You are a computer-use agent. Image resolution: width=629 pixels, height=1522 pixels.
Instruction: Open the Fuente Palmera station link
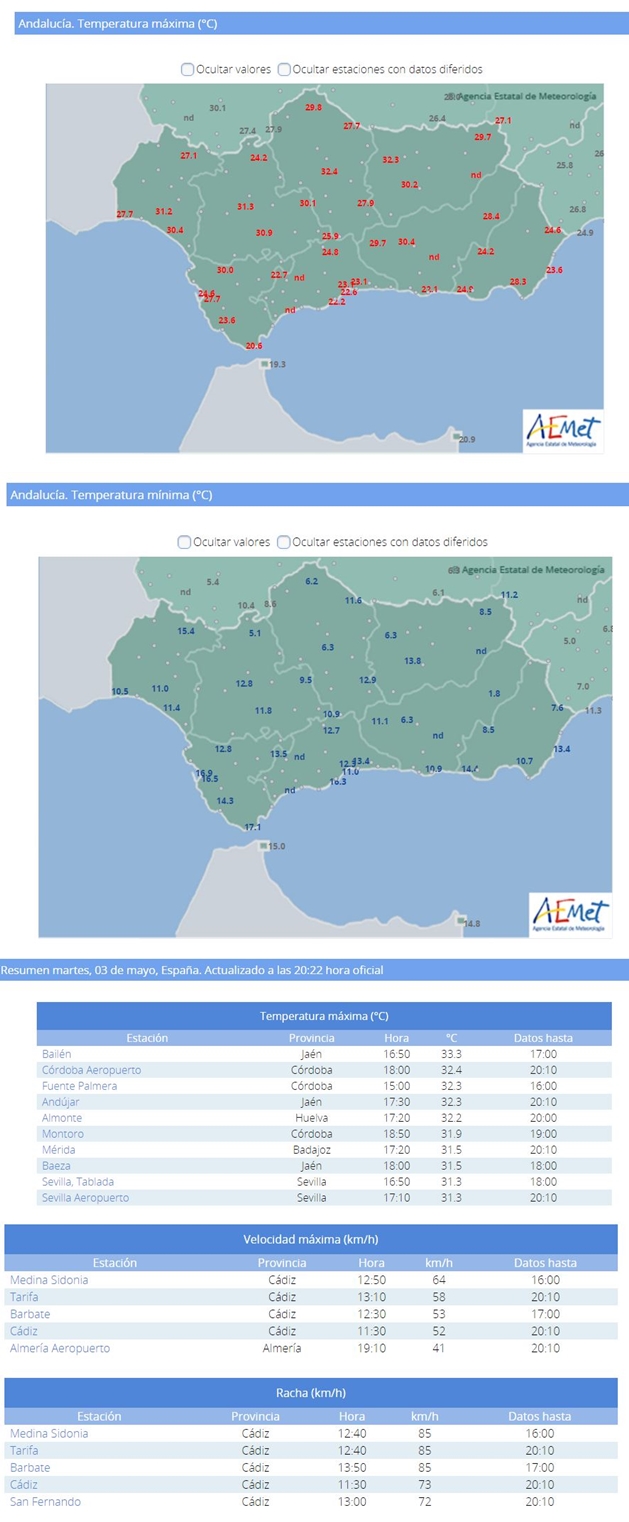79,1086
